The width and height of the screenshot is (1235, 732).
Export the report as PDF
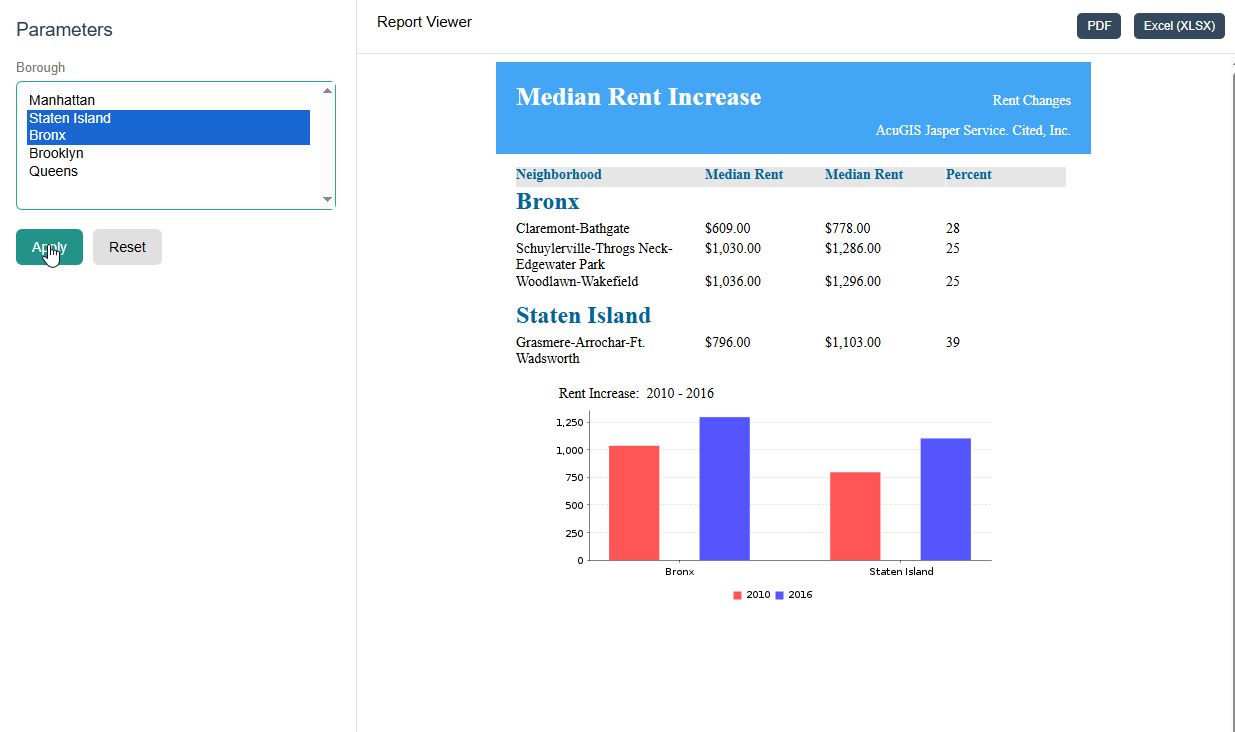coord(1099,26)
